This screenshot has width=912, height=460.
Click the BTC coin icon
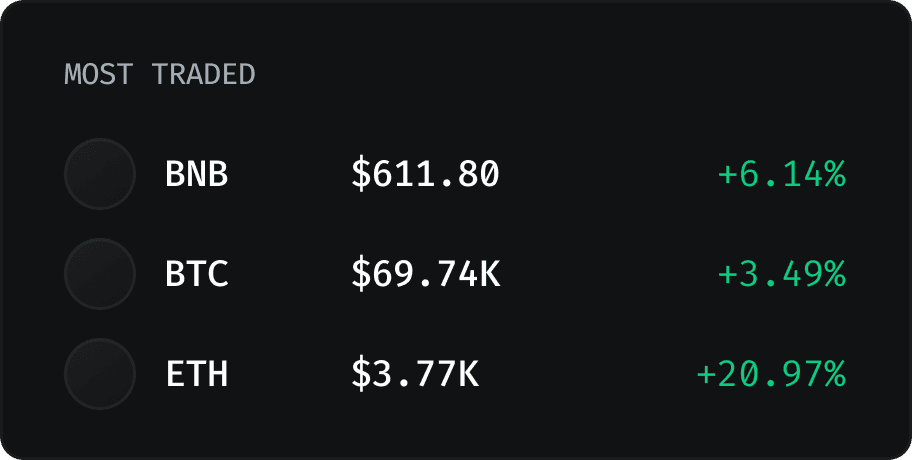click(x=99, y=274)
